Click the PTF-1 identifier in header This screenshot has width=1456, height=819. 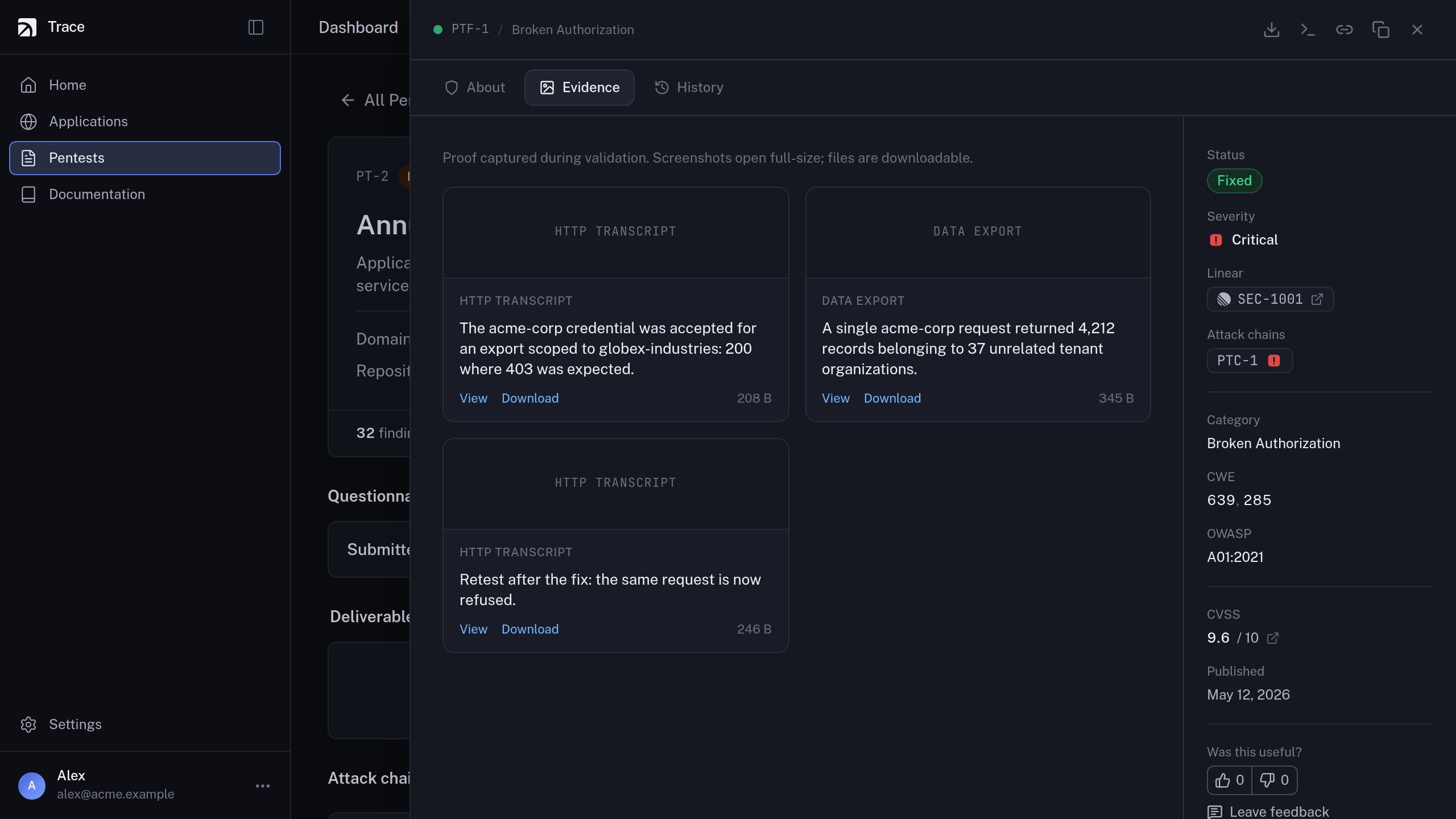[x=470, y=29]
